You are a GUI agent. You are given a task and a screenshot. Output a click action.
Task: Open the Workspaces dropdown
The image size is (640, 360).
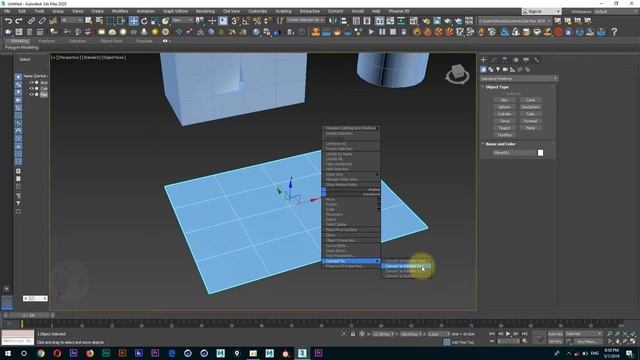[x=616, y=11]
